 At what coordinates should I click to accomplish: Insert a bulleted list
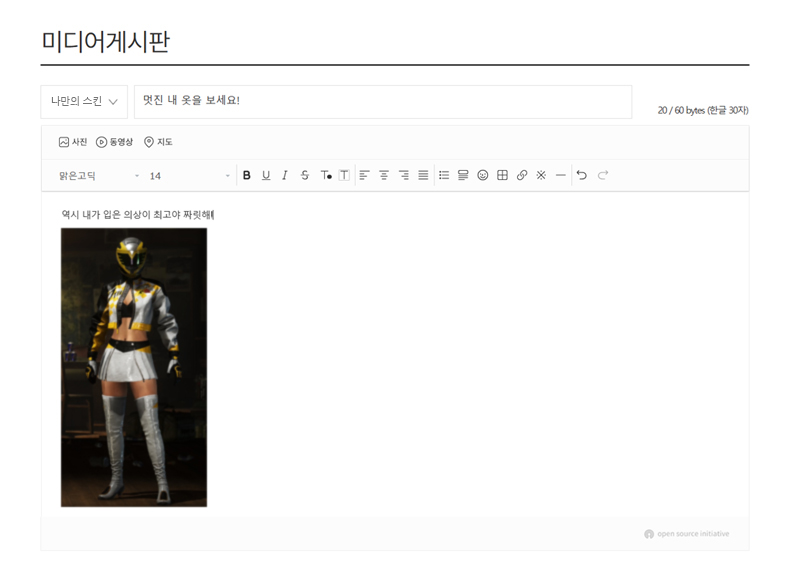[444, 175]
